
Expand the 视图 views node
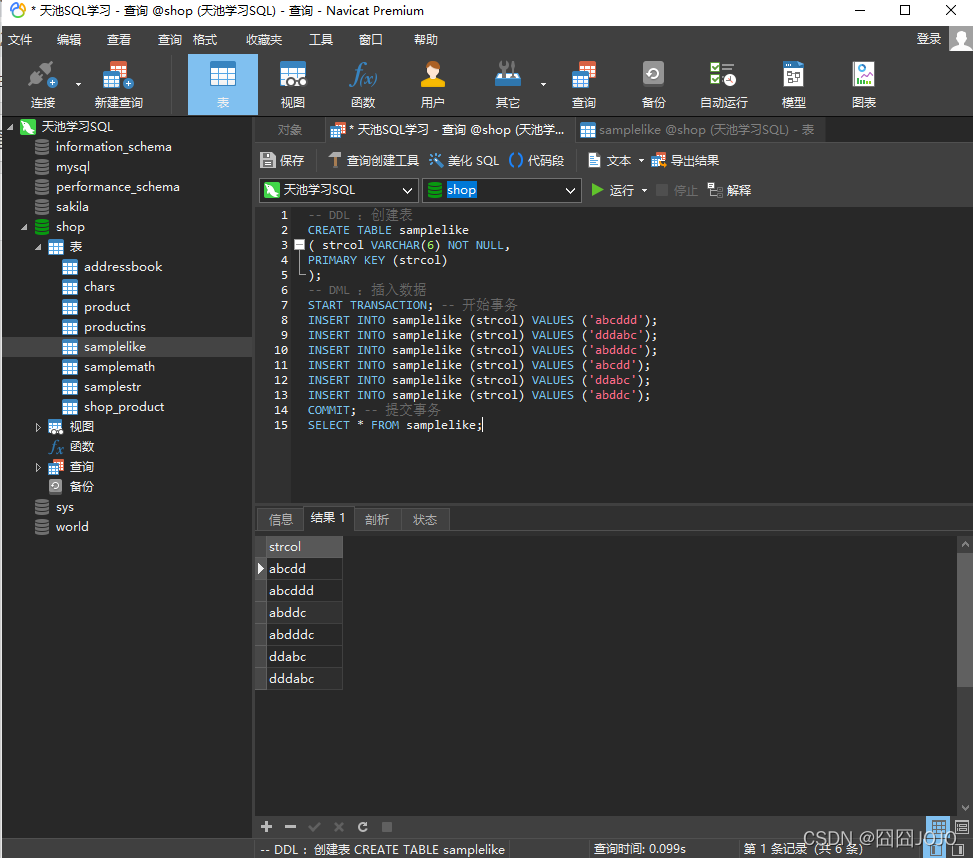point(38,427)
